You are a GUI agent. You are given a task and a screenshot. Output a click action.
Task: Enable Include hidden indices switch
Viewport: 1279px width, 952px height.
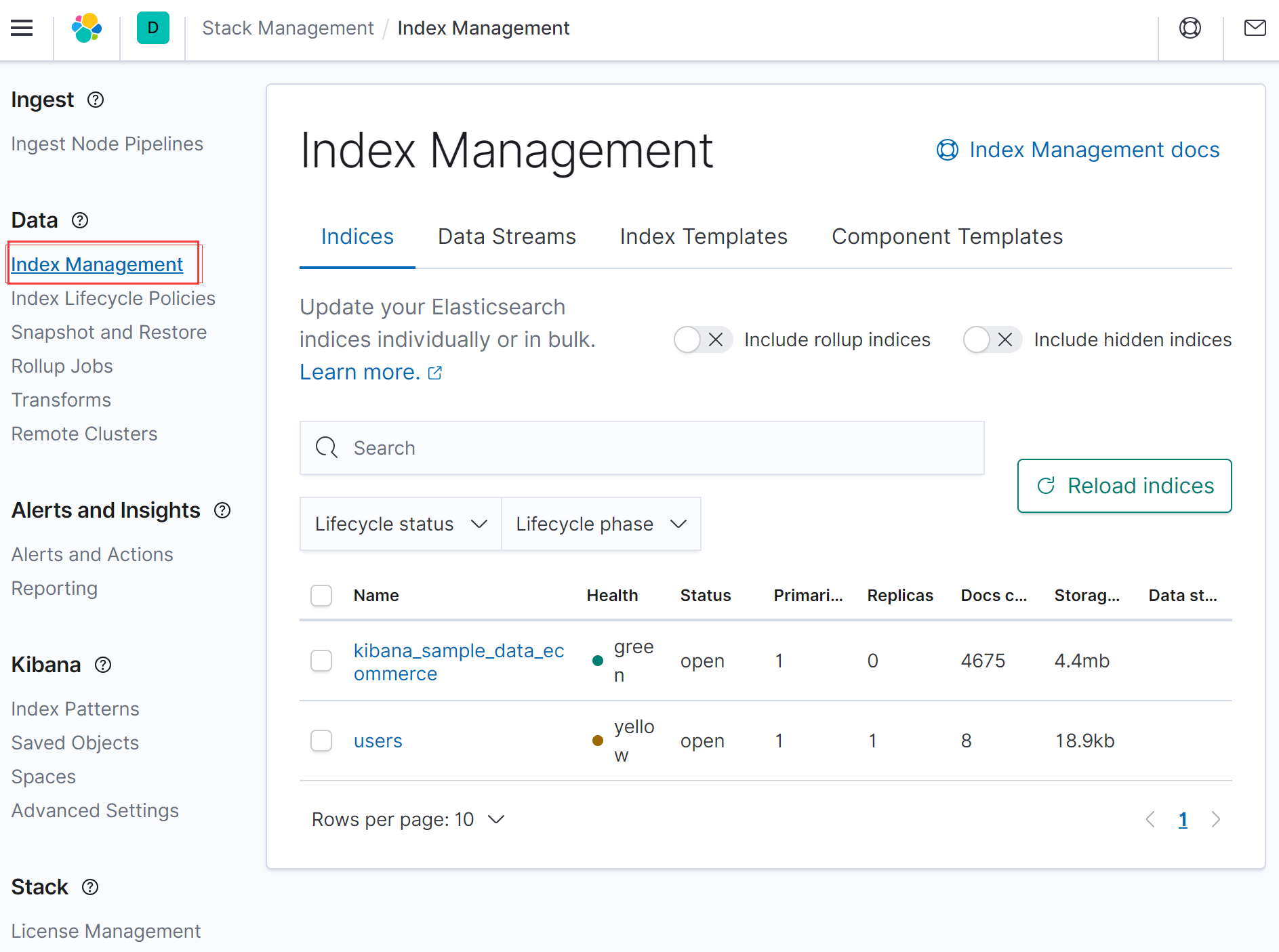(x=992, y=340)
